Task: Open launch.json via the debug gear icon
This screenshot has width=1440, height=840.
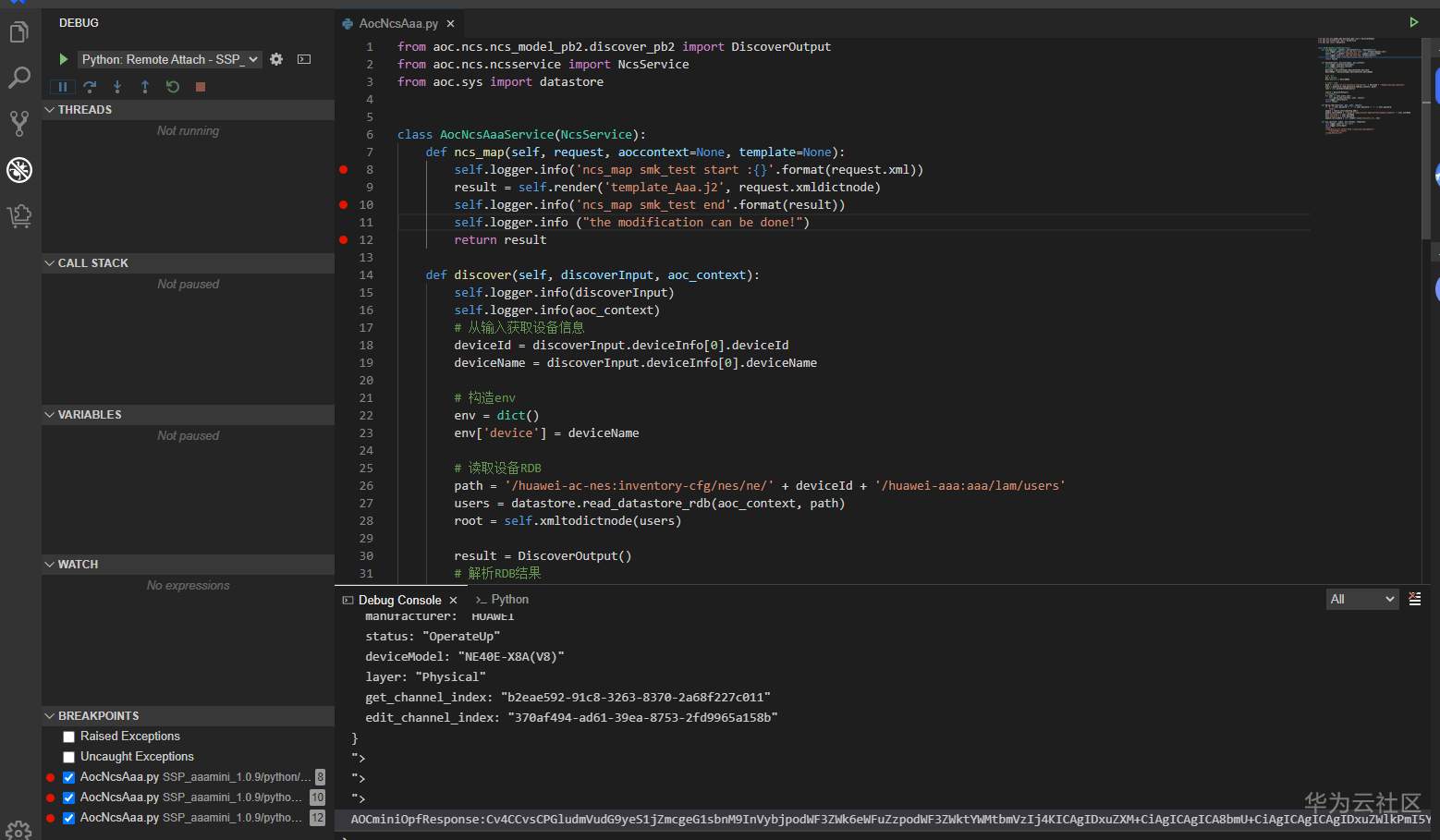Action: [x=276, y=59]
